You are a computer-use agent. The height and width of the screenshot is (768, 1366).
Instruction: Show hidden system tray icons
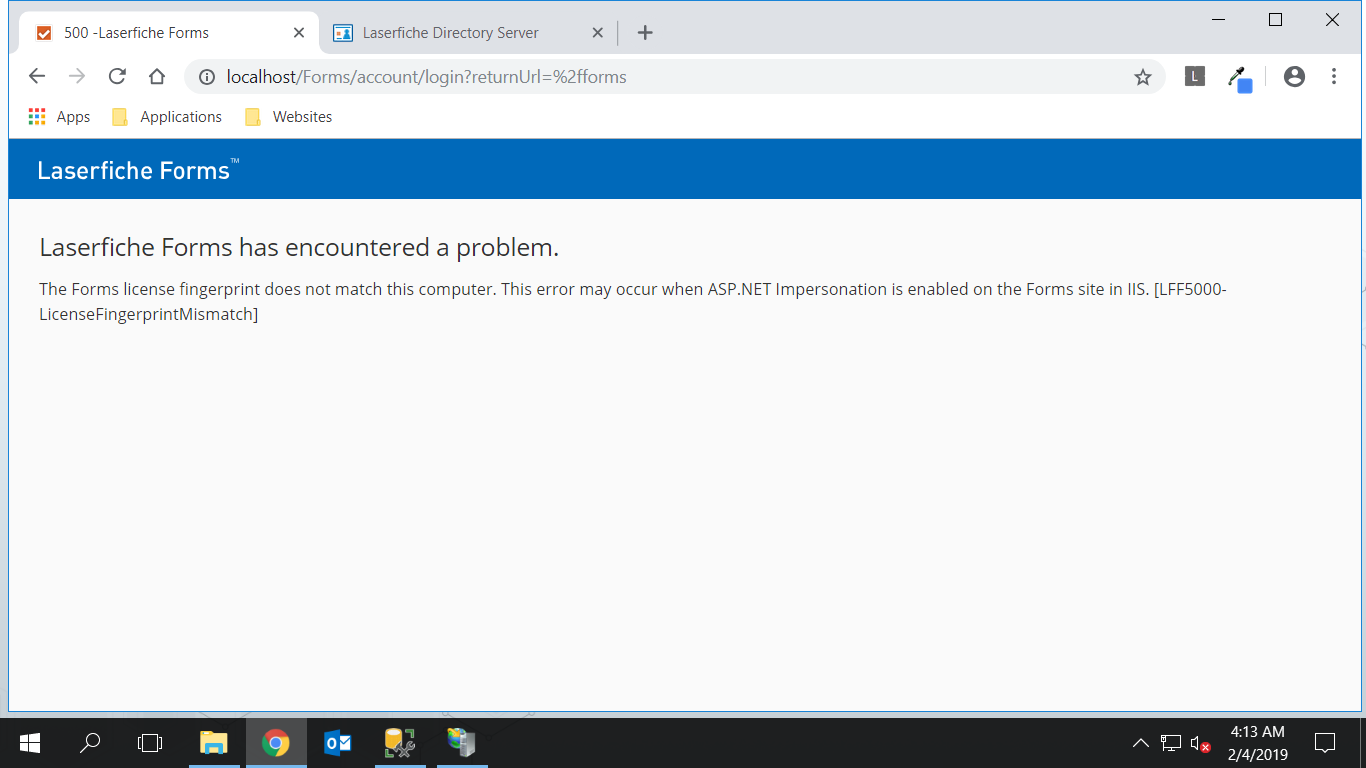1140,743
